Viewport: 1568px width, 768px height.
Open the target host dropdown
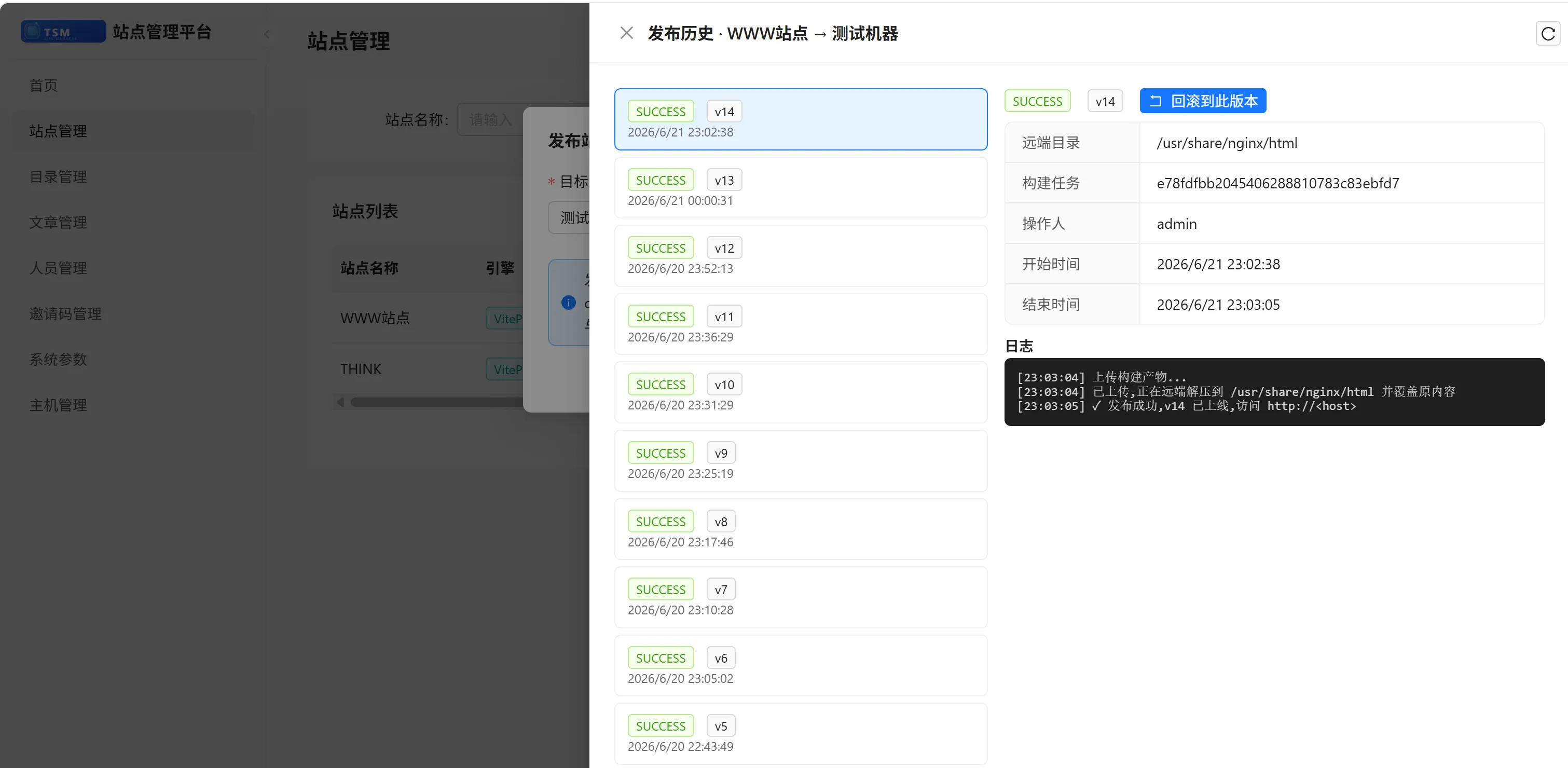(x=569, y=218)
